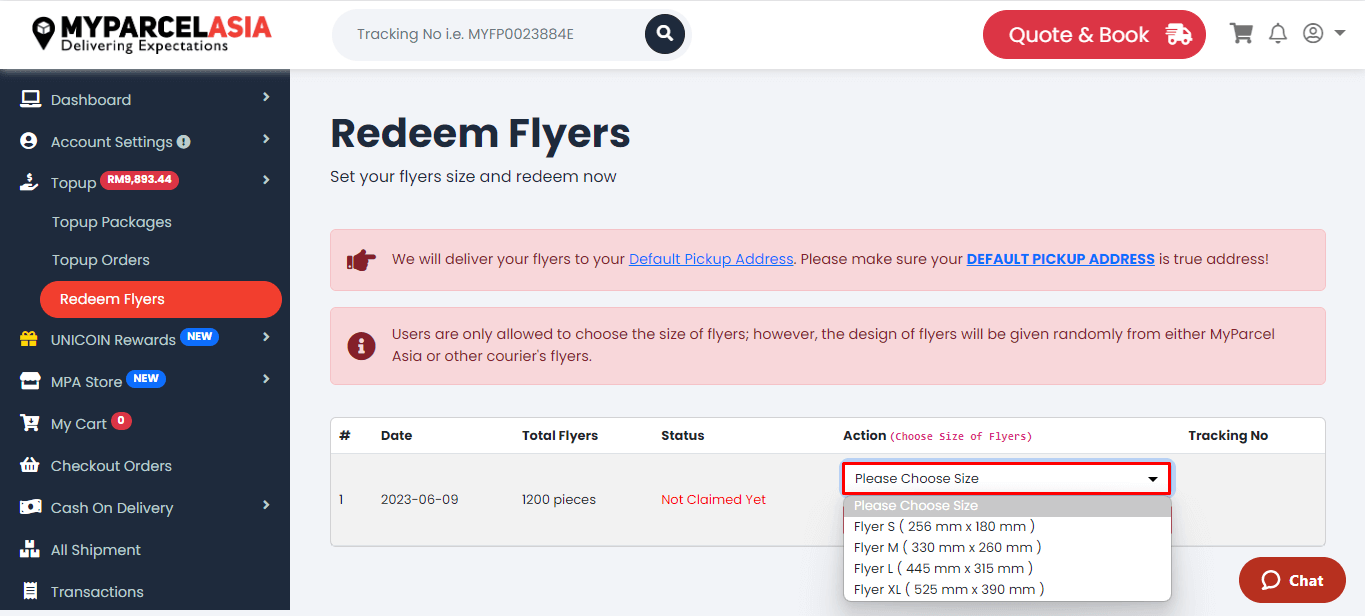The image size is (1365, 616).
Task: Expand the UNICOIN Rewards chevron
Action: (x=266, y=337)
